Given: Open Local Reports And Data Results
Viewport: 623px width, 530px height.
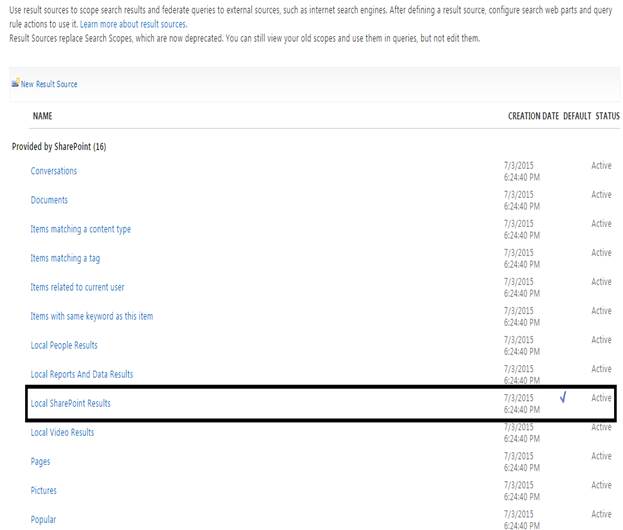Looking at the screenshot, I should click(x=82, y=374).
